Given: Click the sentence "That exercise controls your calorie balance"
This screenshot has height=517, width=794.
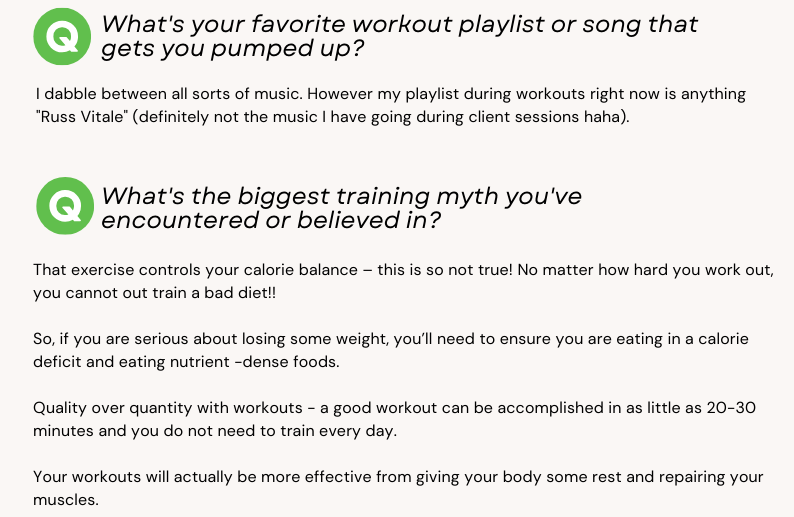Looking at the screenshot, I should click(x=195, y=269).
